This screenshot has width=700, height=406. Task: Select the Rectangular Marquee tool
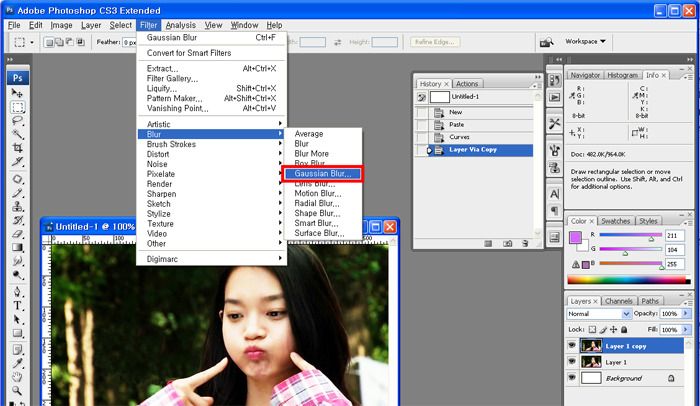click(x=17, y=107)
